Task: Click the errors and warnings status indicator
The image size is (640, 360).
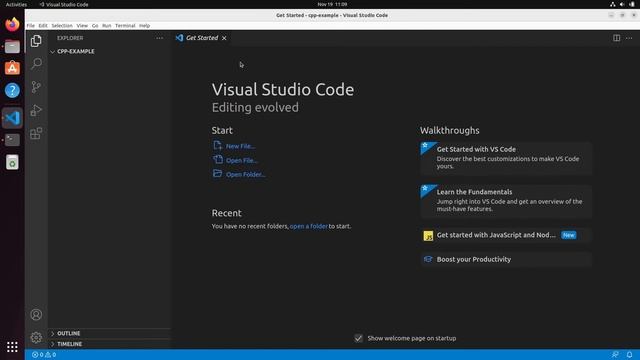Action: (44, 355)
